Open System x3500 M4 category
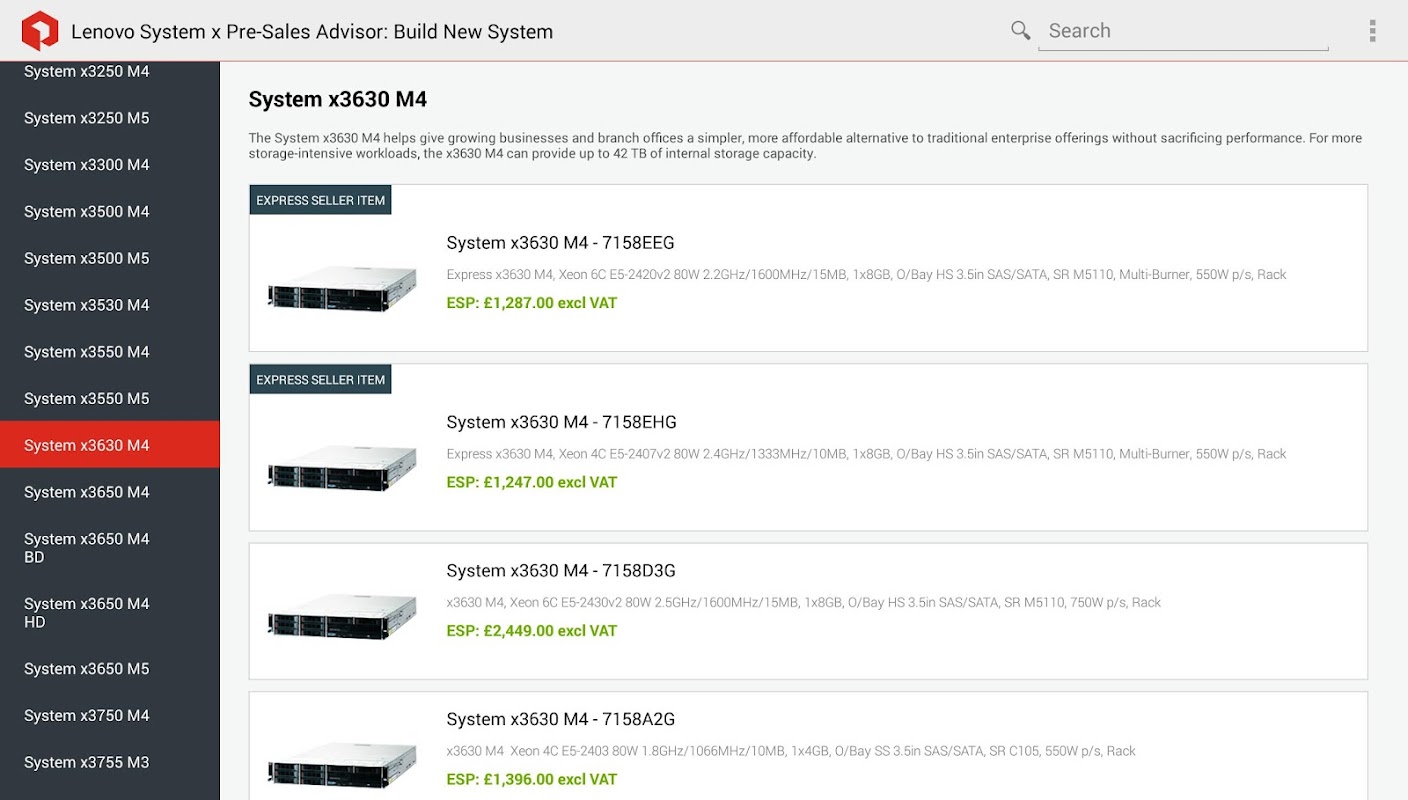Screen dimensions: 1408x800 tap(110, 212)
